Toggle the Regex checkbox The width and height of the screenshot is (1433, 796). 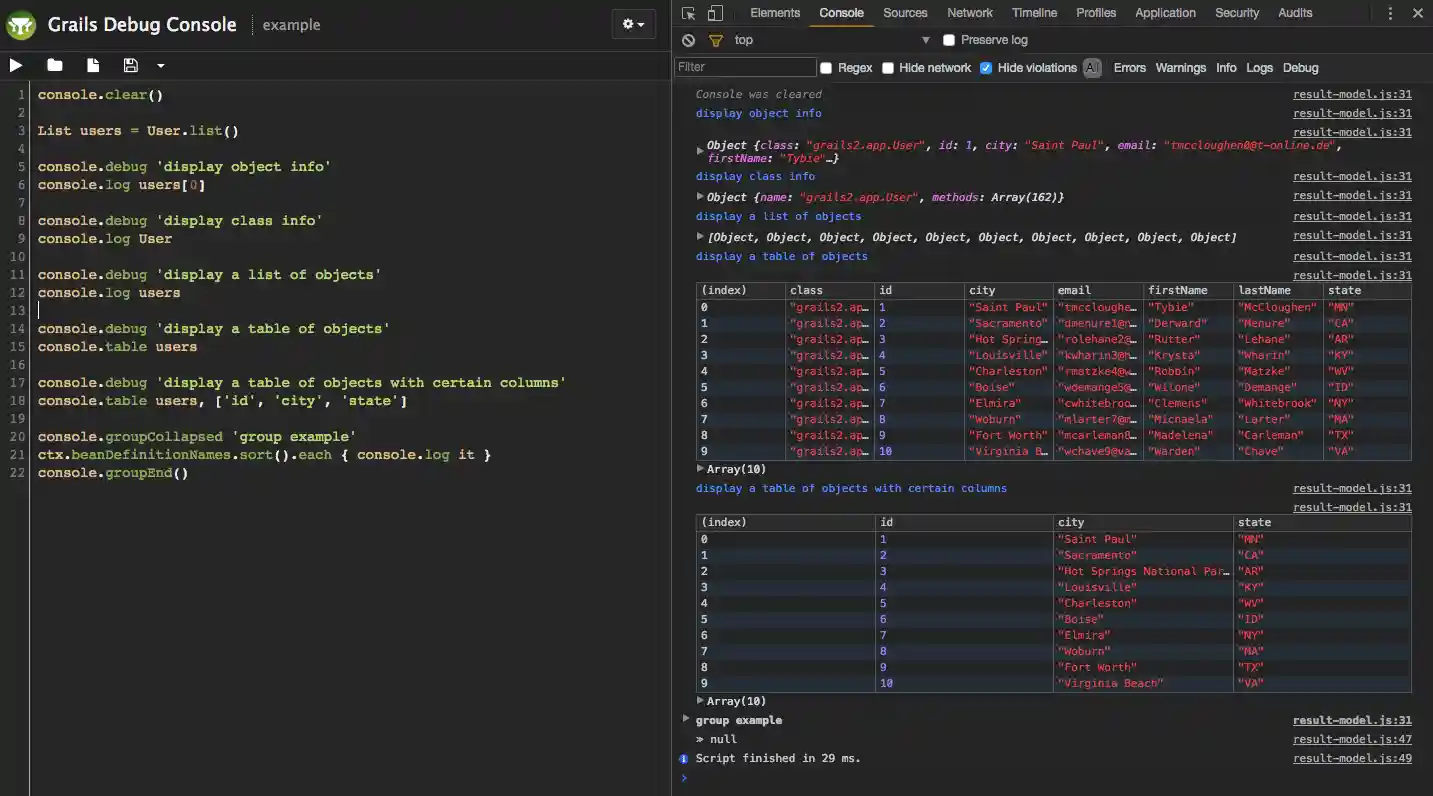pos(828,67)
